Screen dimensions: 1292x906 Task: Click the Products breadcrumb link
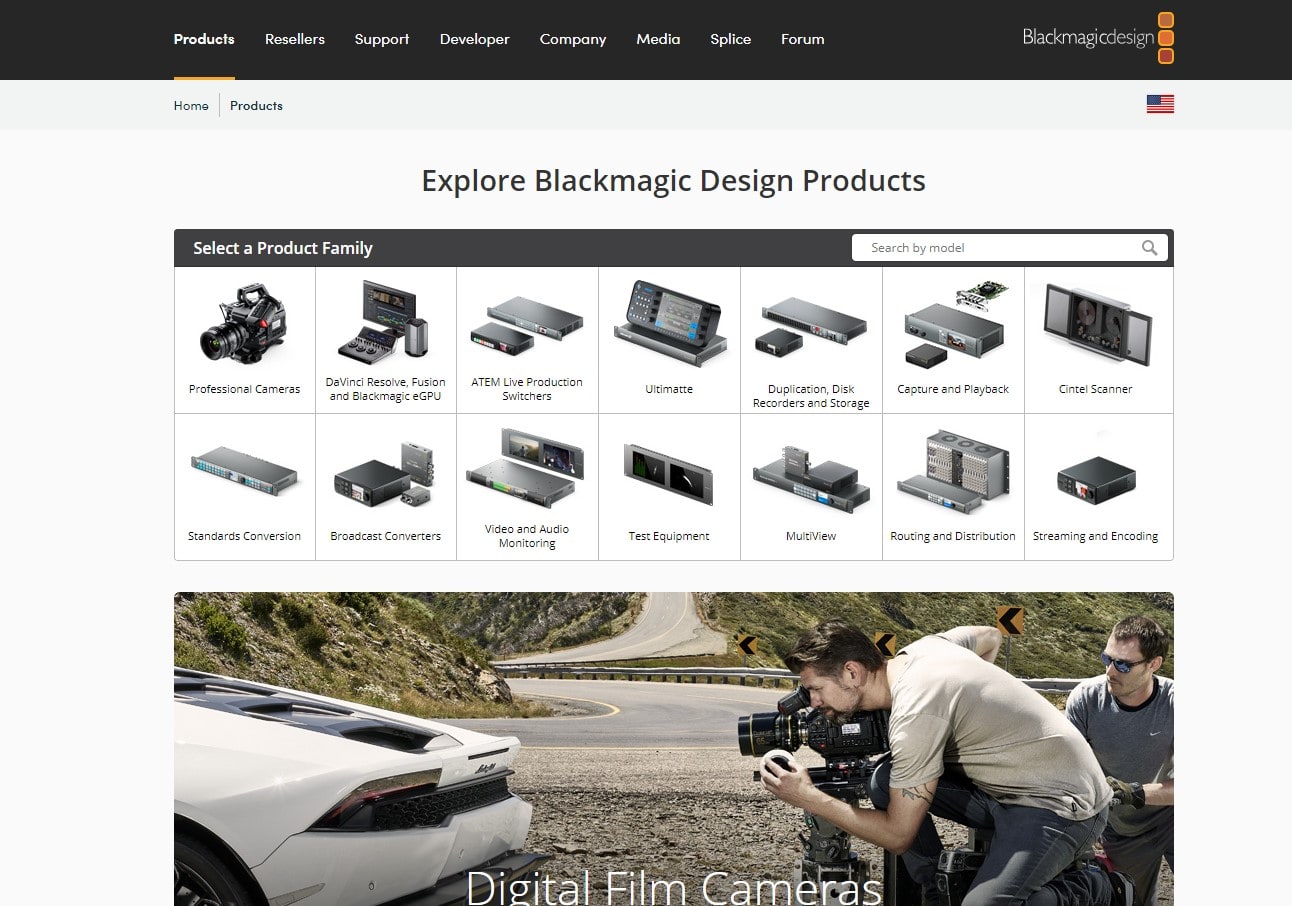point(256,105)
